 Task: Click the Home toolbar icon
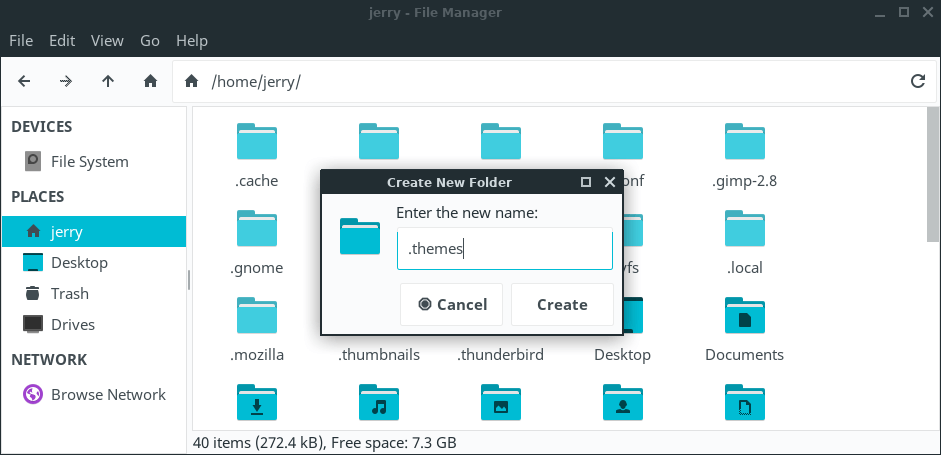click(150, 81)
